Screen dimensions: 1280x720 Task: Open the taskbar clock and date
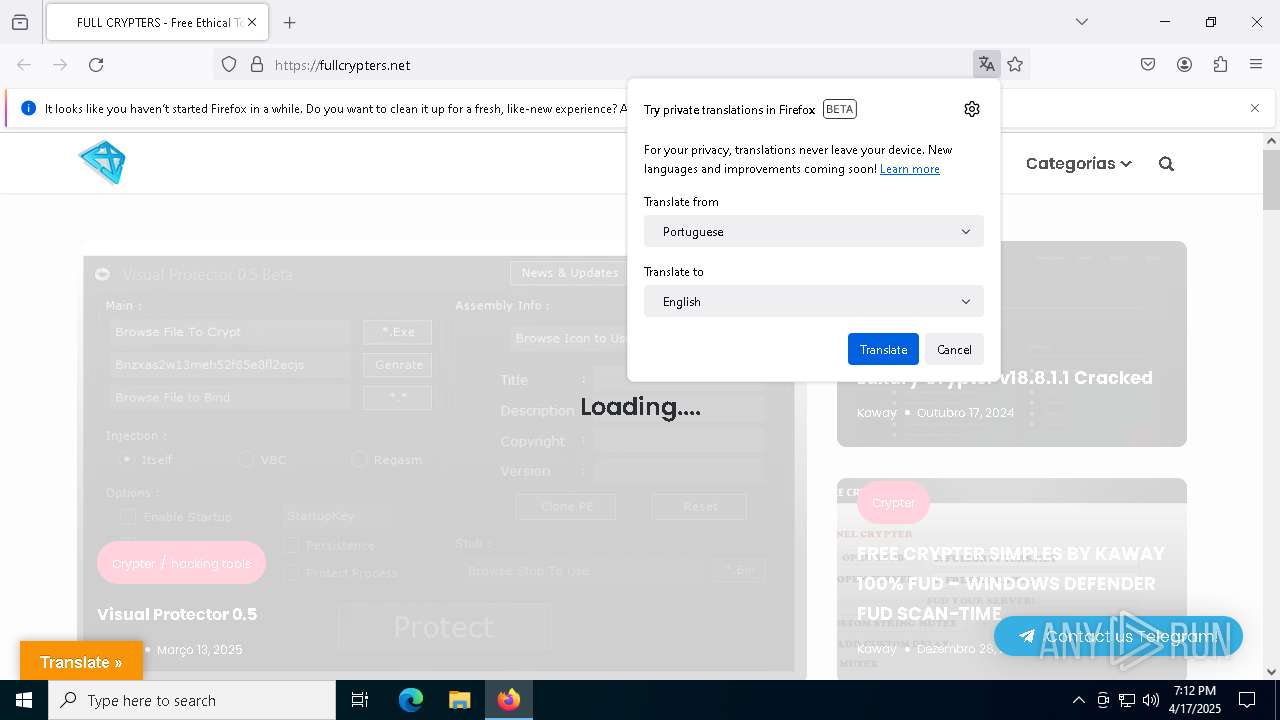point(1195,700)
